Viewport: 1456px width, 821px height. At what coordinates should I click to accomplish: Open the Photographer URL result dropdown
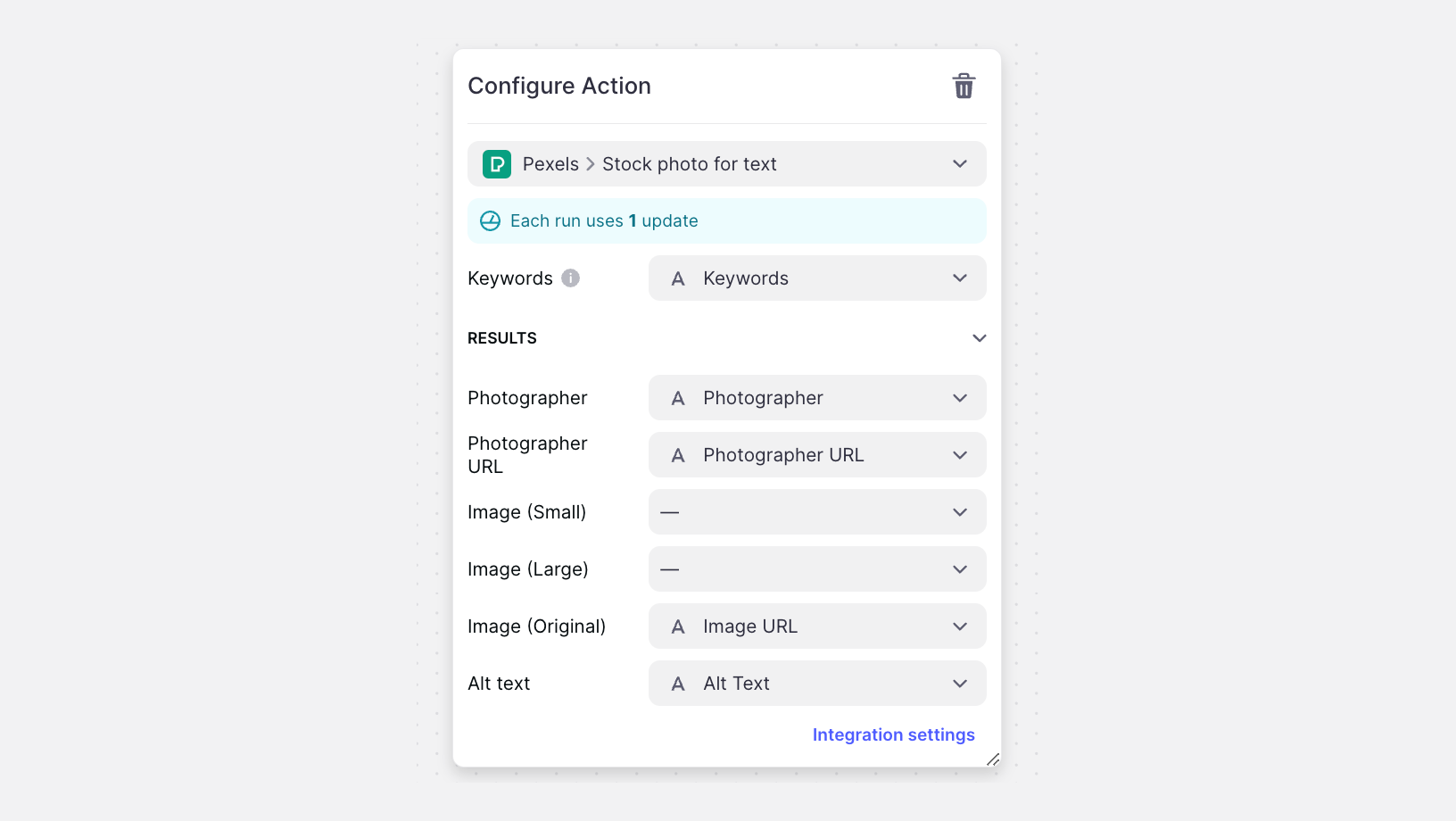click(959, 454)
